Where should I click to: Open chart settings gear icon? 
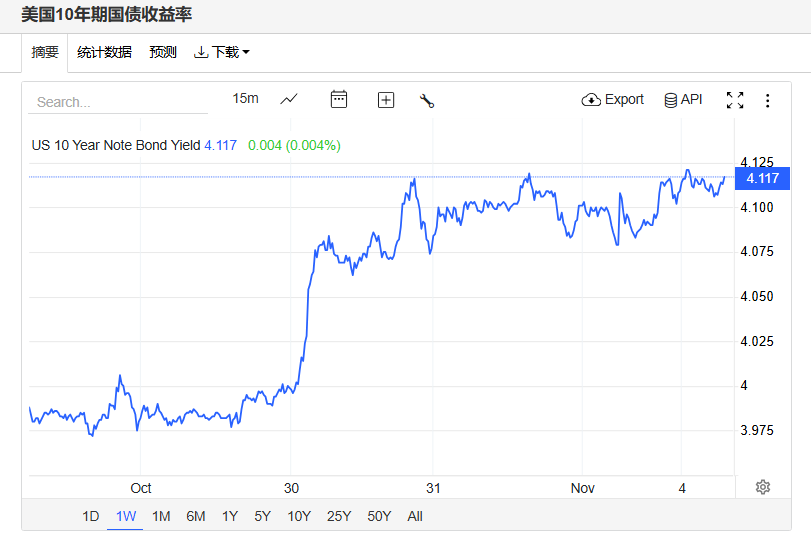coord(763,487)
